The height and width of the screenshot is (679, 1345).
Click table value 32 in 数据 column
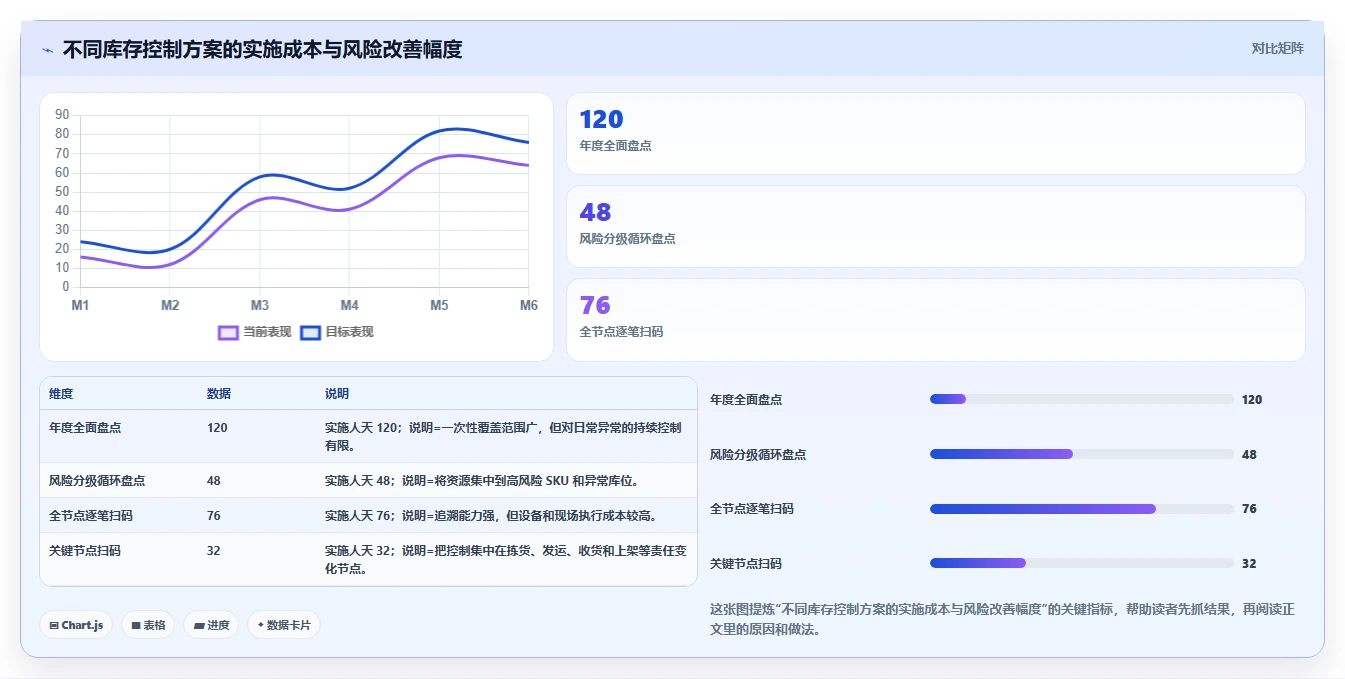point(214,551)
